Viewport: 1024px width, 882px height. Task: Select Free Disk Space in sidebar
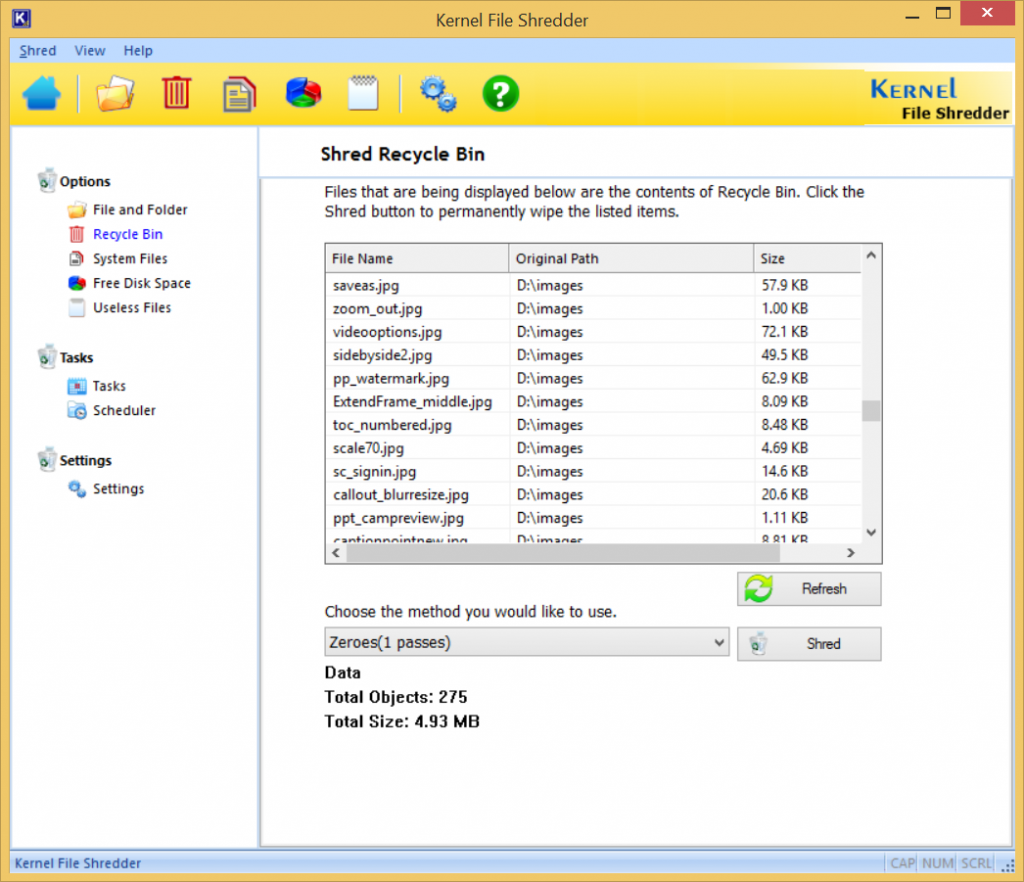(x=141, y=283)
